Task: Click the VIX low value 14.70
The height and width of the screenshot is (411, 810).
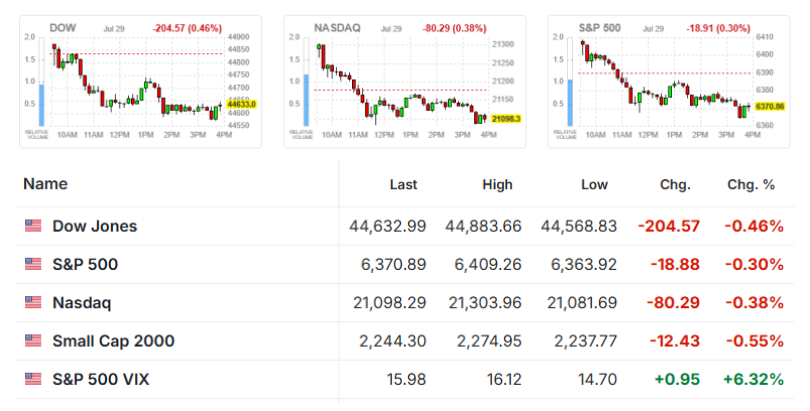Action: click(x=598, y=380)
